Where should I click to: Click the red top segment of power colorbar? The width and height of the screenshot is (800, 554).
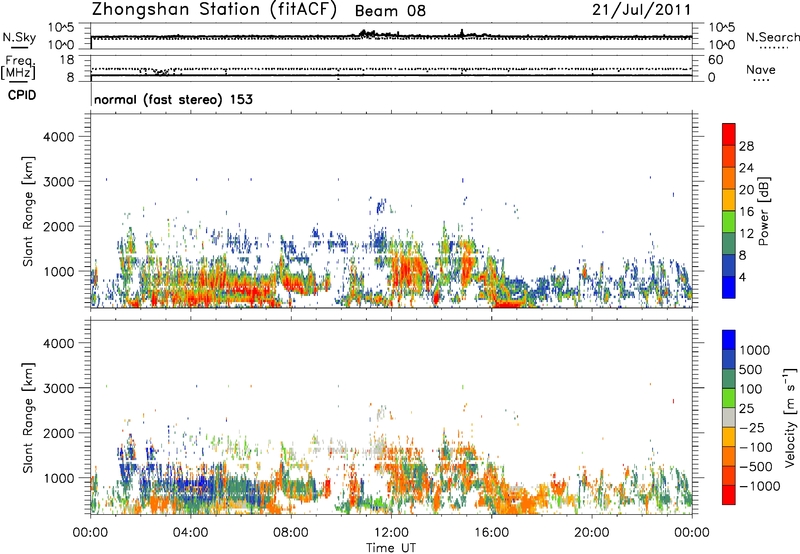[x=729, y=134]
